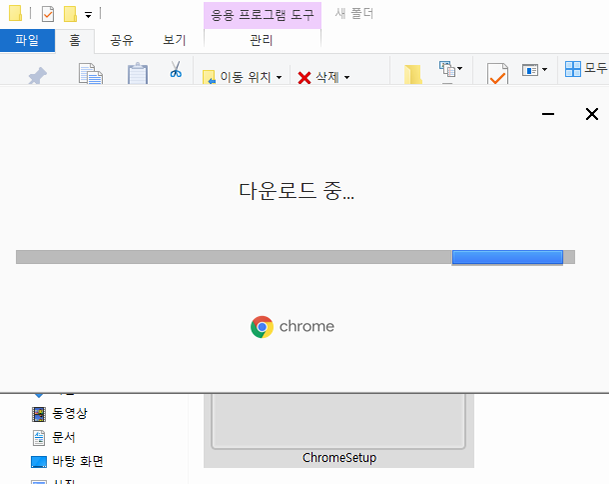Viewport: 609px width, 484px height.
Task: Click the scissors cut icon
Action: point(176,69)
